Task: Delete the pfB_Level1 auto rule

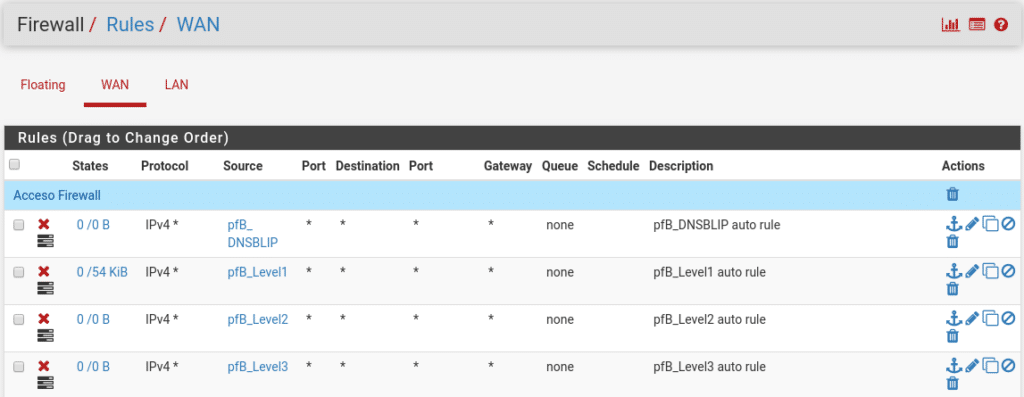Action: coord(953,289)
